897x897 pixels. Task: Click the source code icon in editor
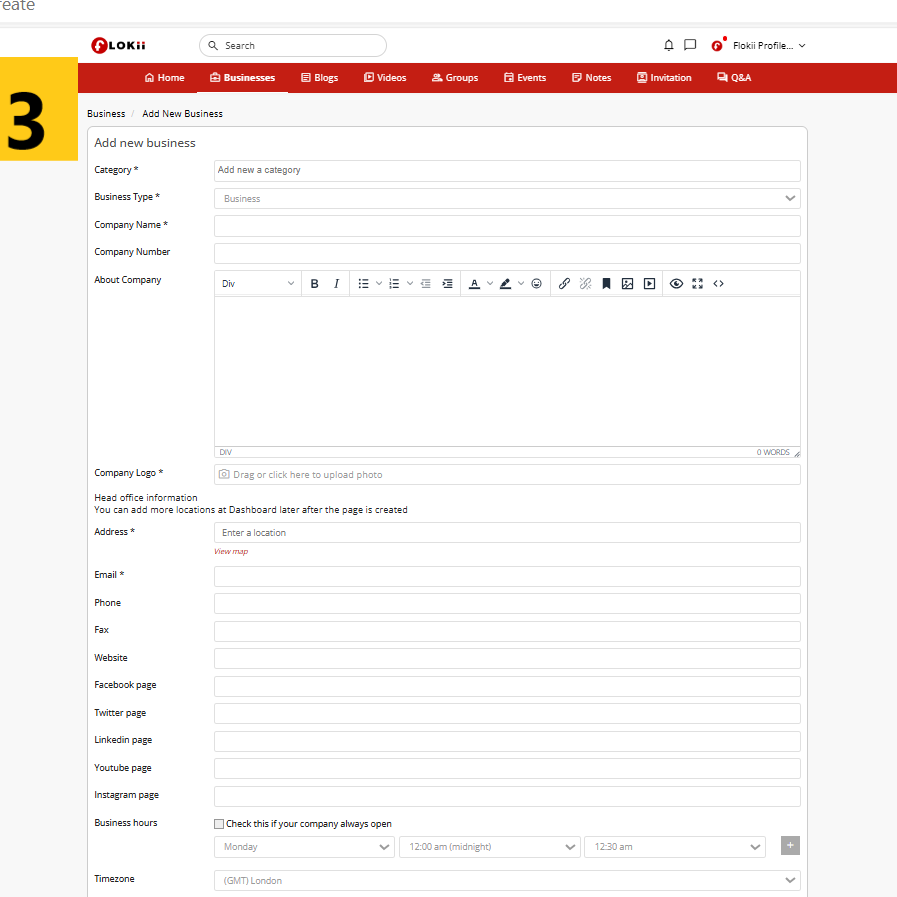pos(718,284)
